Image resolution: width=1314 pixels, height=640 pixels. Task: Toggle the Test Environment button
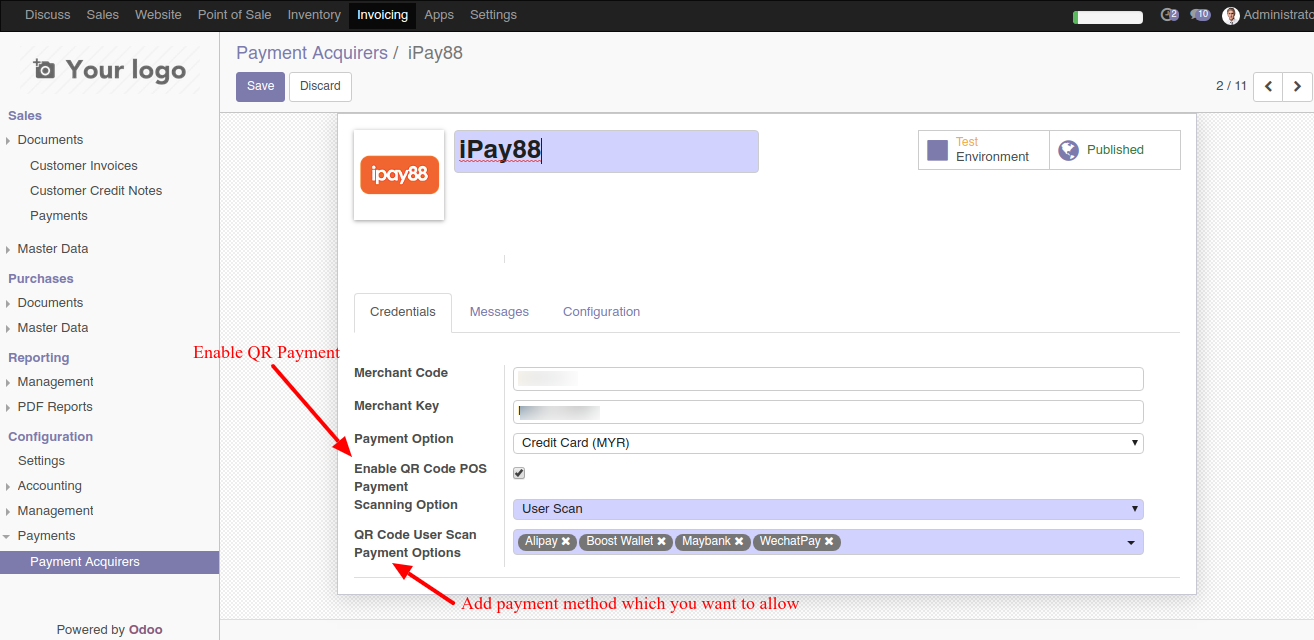point(984,150)
